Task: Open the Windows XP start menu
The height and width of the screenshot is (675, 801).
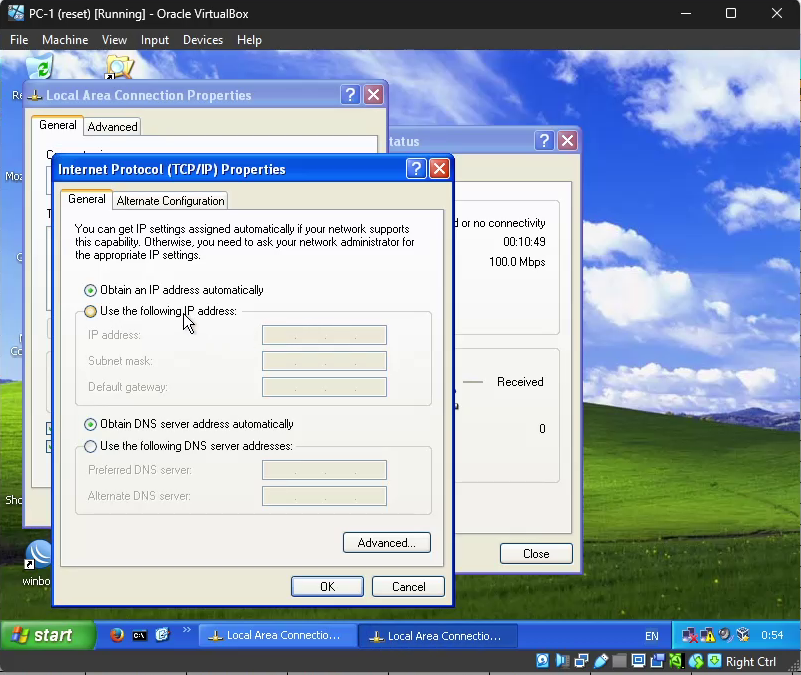Action: [48, 635]
